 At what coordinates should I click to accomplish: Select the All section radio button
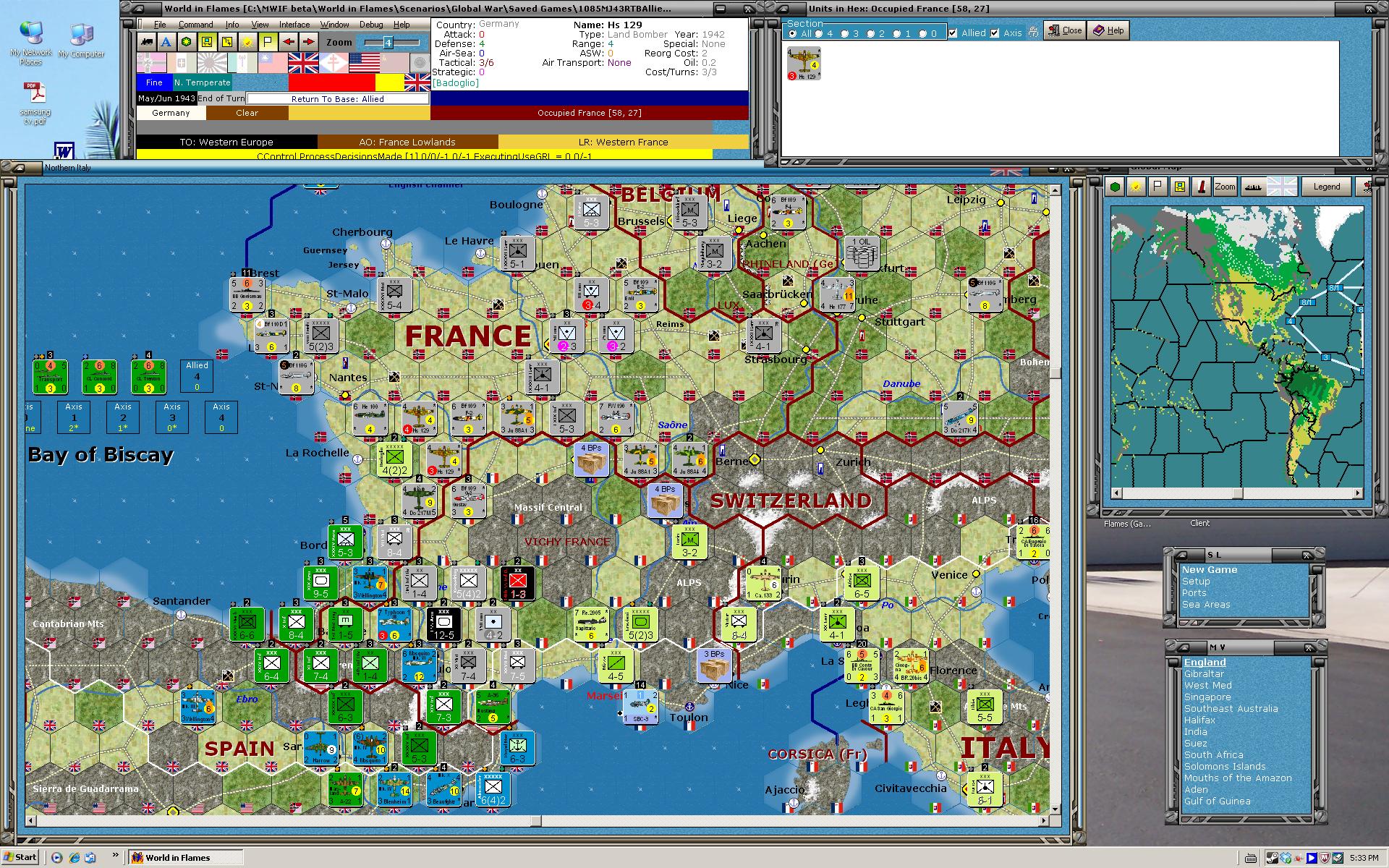click(x=792, y=33)
